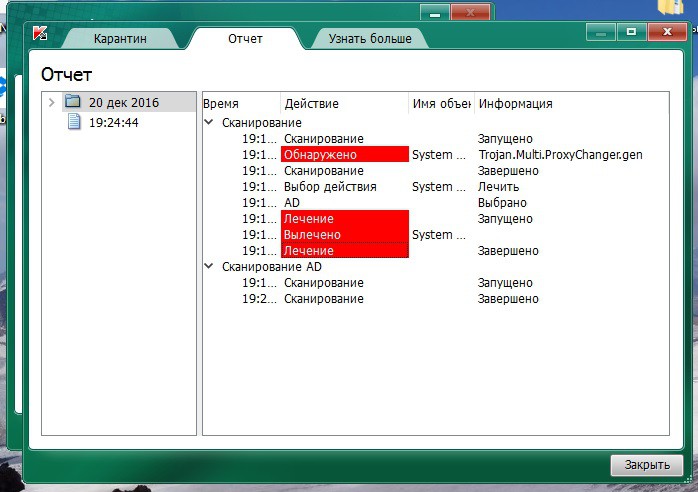This screenshot has width=698, height=492.
Task: Collapse the Сканирование AD group
Action: (209, 267)
